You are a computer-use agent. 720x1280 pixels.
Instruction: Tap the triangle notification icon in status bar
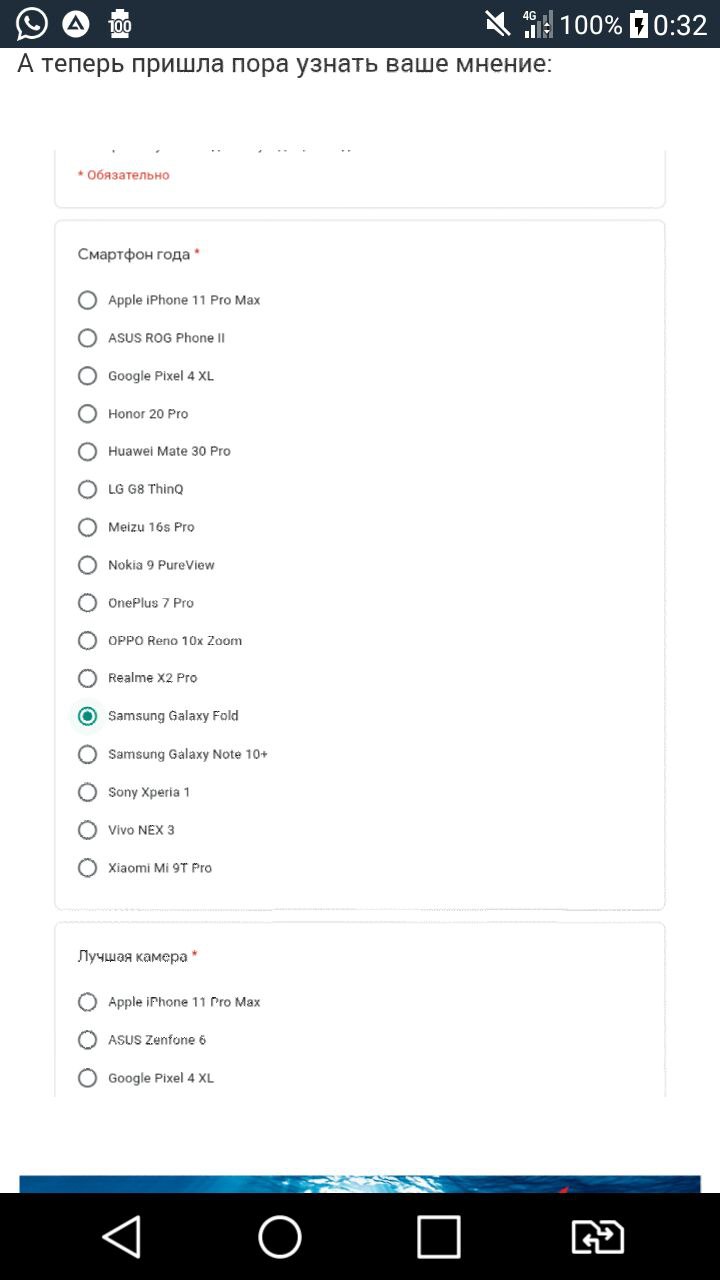[x=75, y=24]
